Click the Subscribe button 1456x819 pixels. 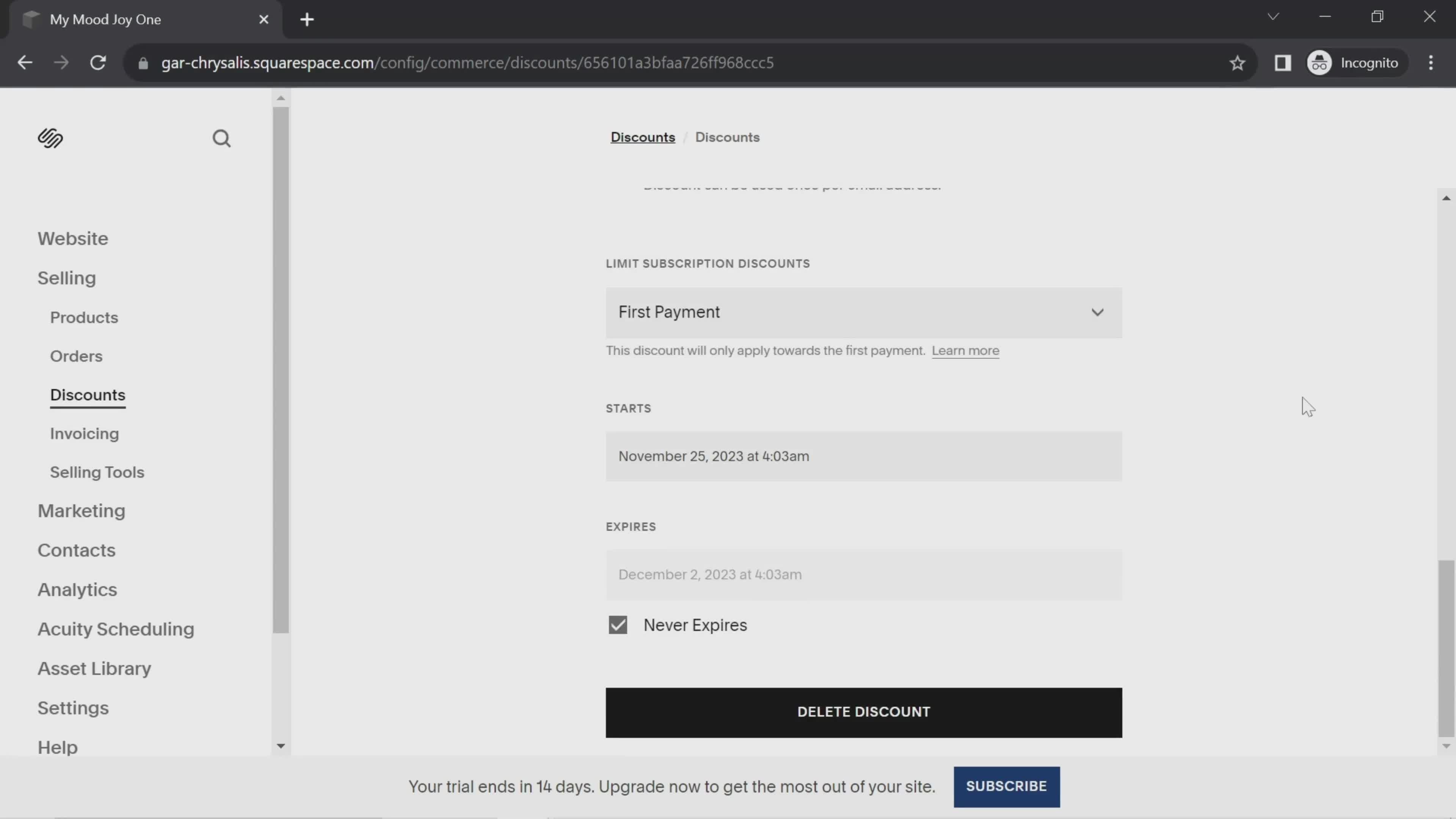1007,786
